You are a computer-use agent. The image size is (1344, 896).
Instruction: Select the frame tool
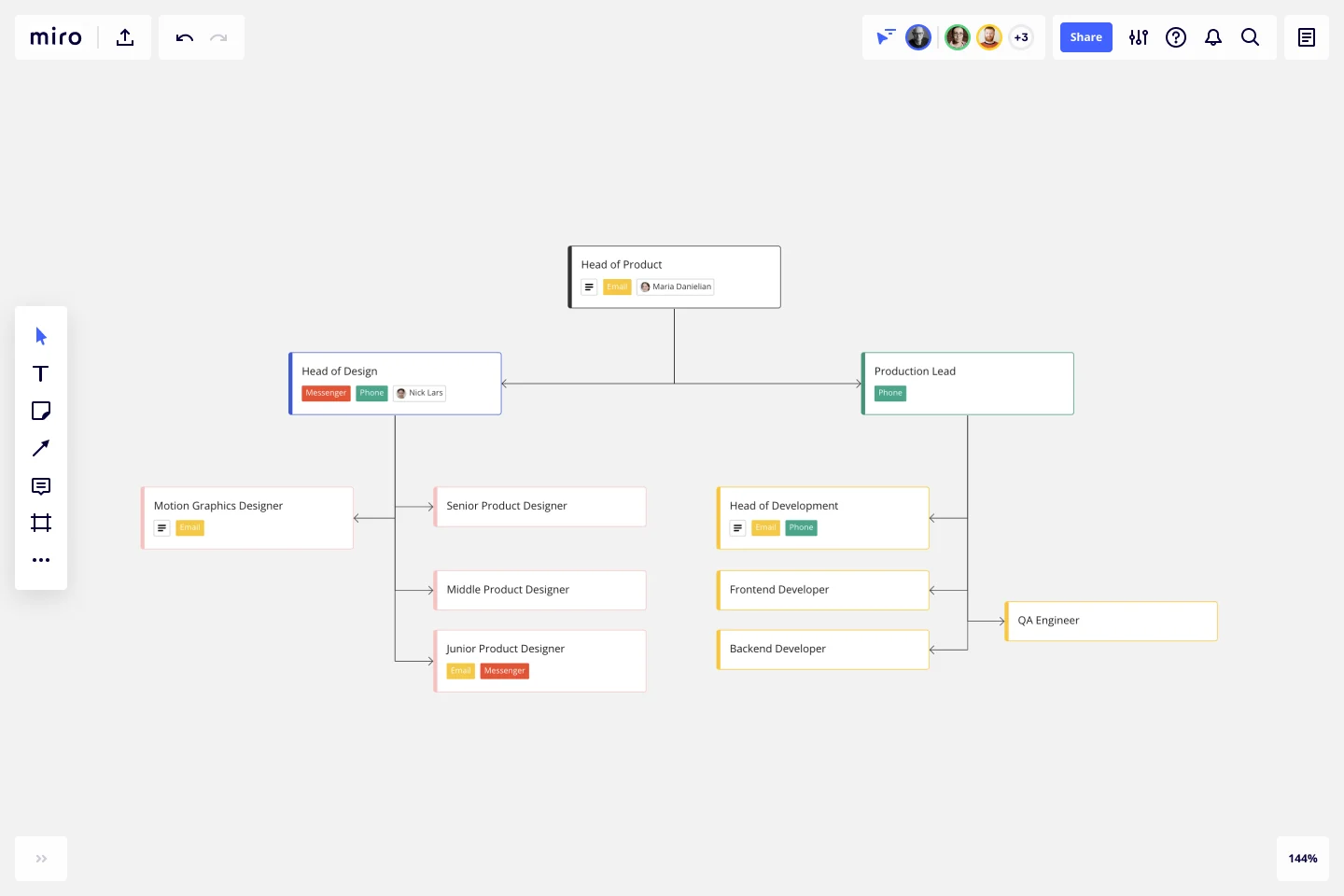41,523
